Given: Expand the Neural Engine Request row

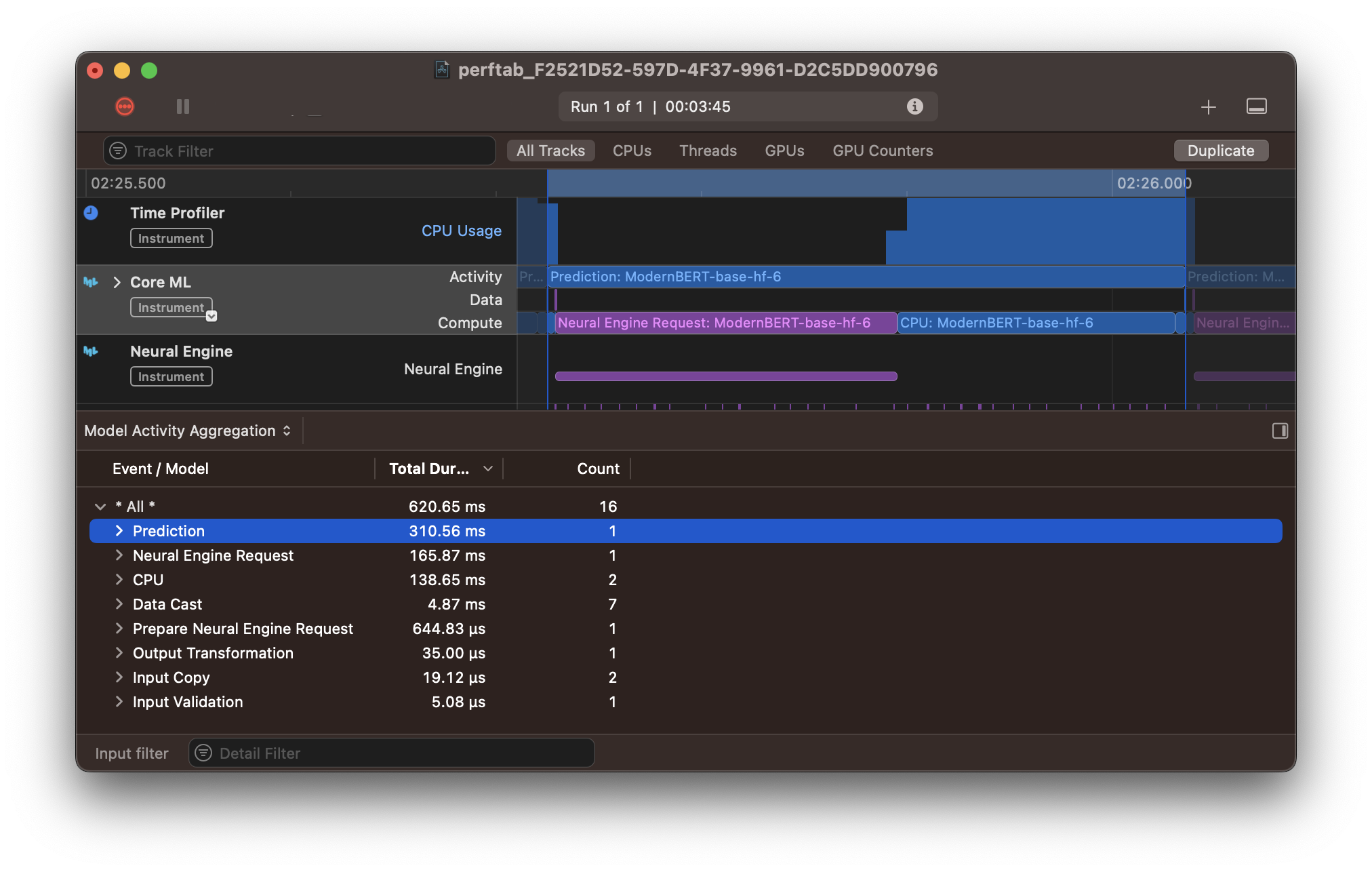Looking at the screenshot, I should coord(119,555).
